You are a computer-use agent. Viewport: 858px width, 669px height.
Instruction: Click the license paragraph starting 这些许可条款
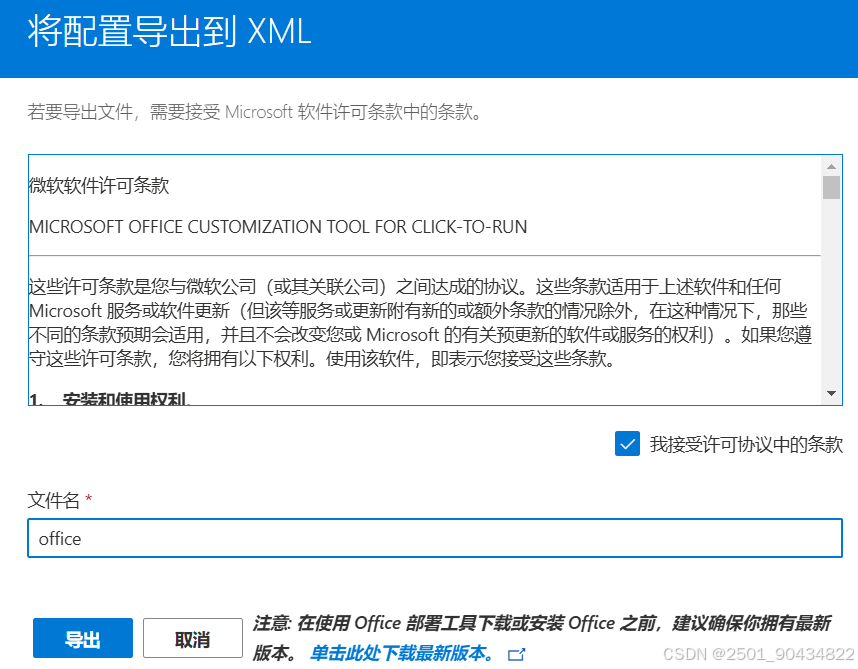[420, 323]
